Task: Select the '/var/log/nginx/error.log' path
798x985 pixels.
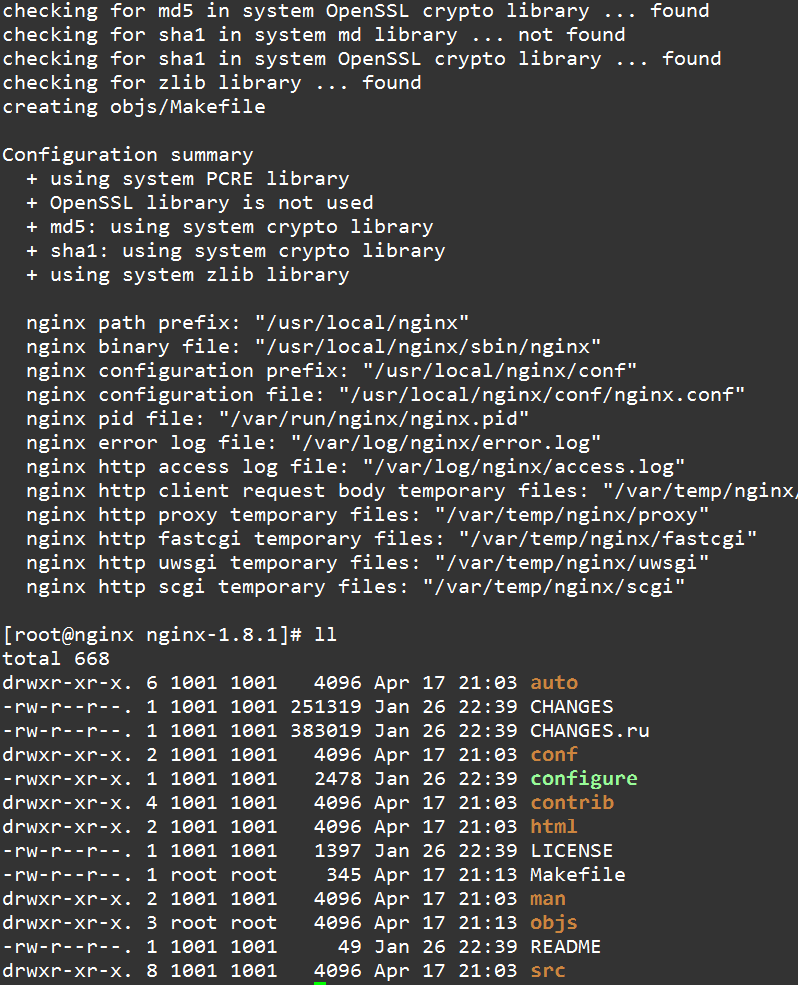Action: click(446, 443)
